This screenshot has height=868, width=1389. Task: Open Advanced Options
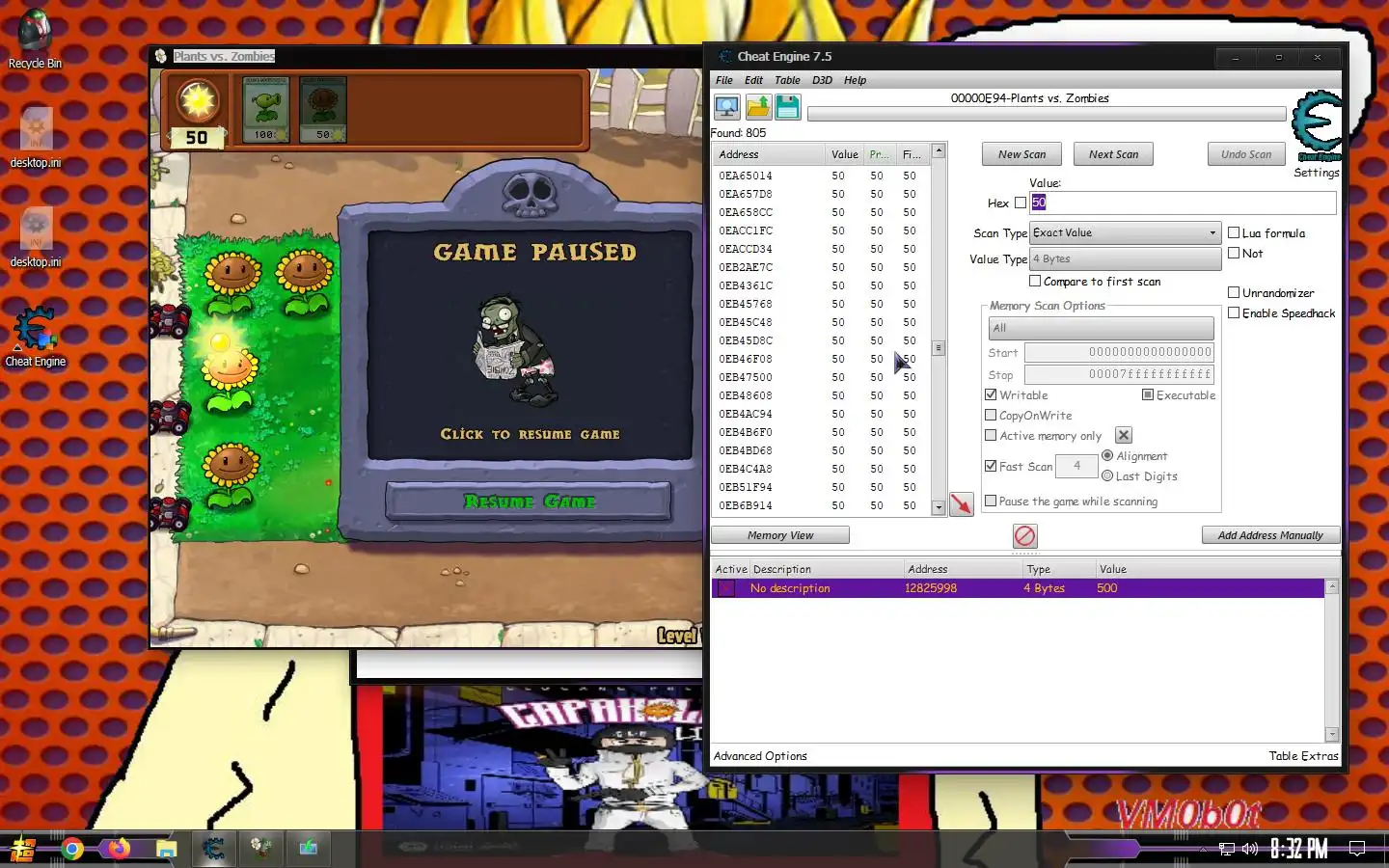click(760, 756)
